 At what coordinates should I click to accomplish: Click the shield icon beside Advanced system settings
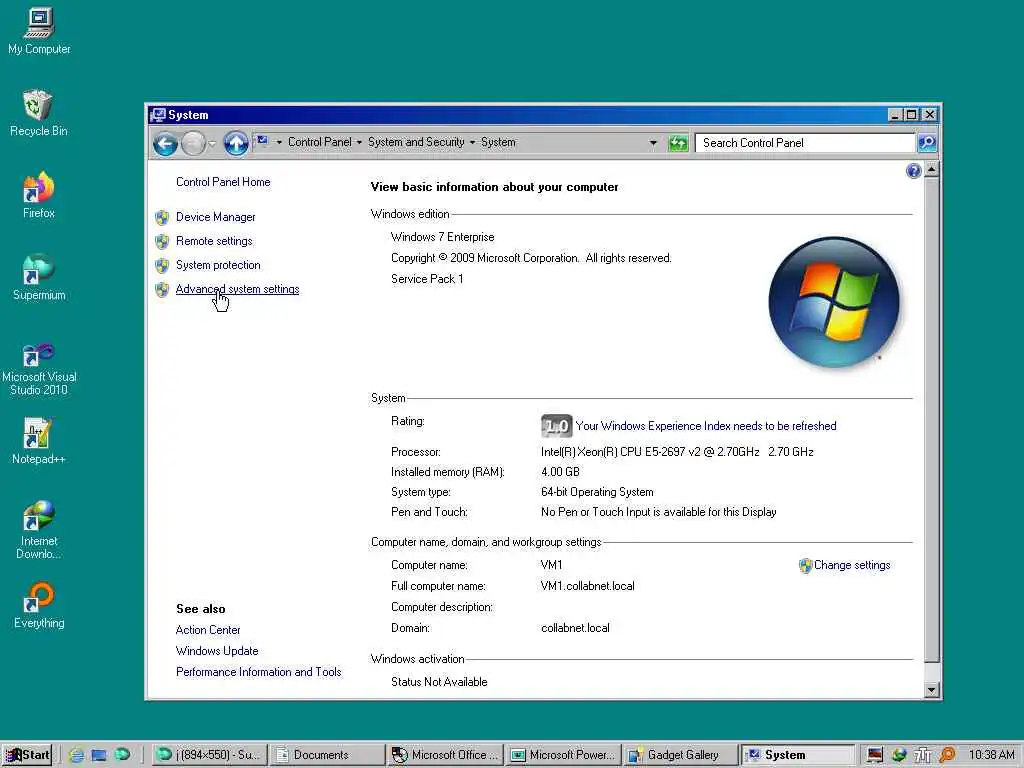[x=162, y=290]
